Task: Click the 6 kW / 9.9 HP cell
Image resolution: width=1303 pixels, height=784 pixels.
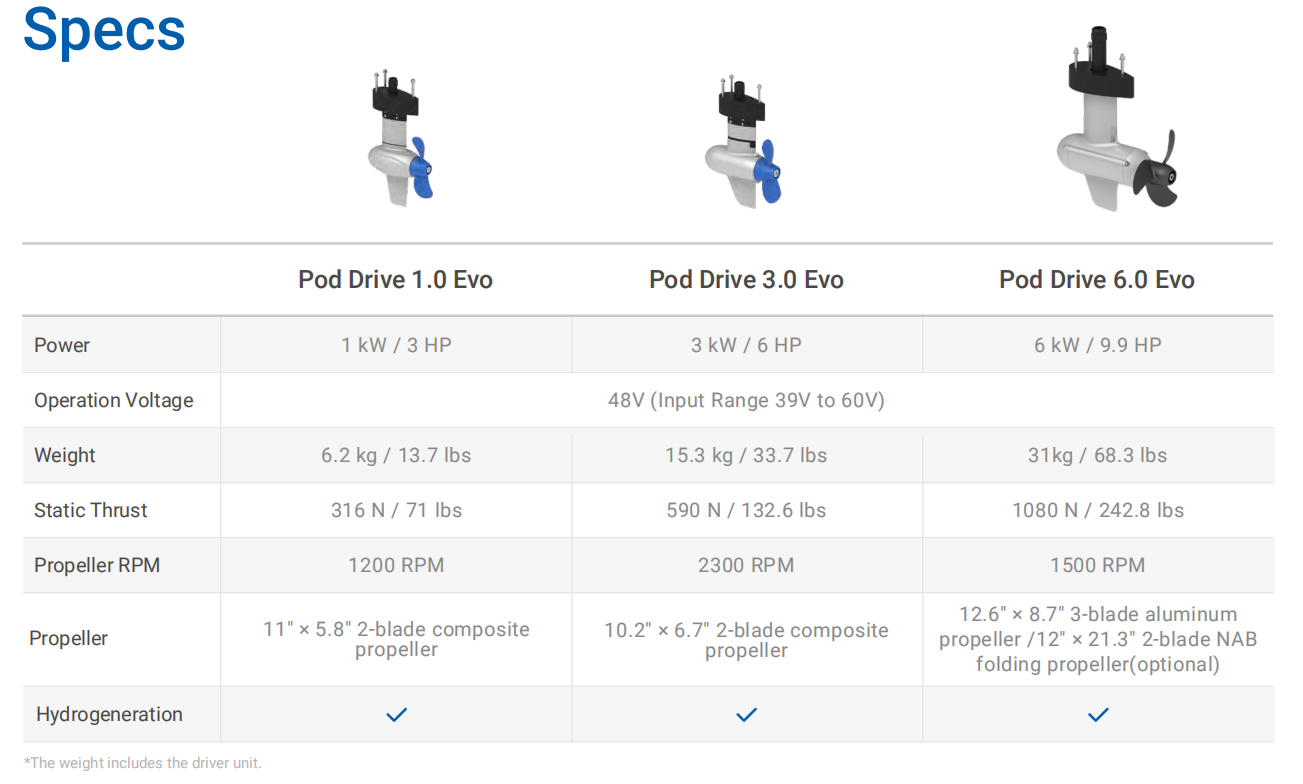Action: (1097, 345)
